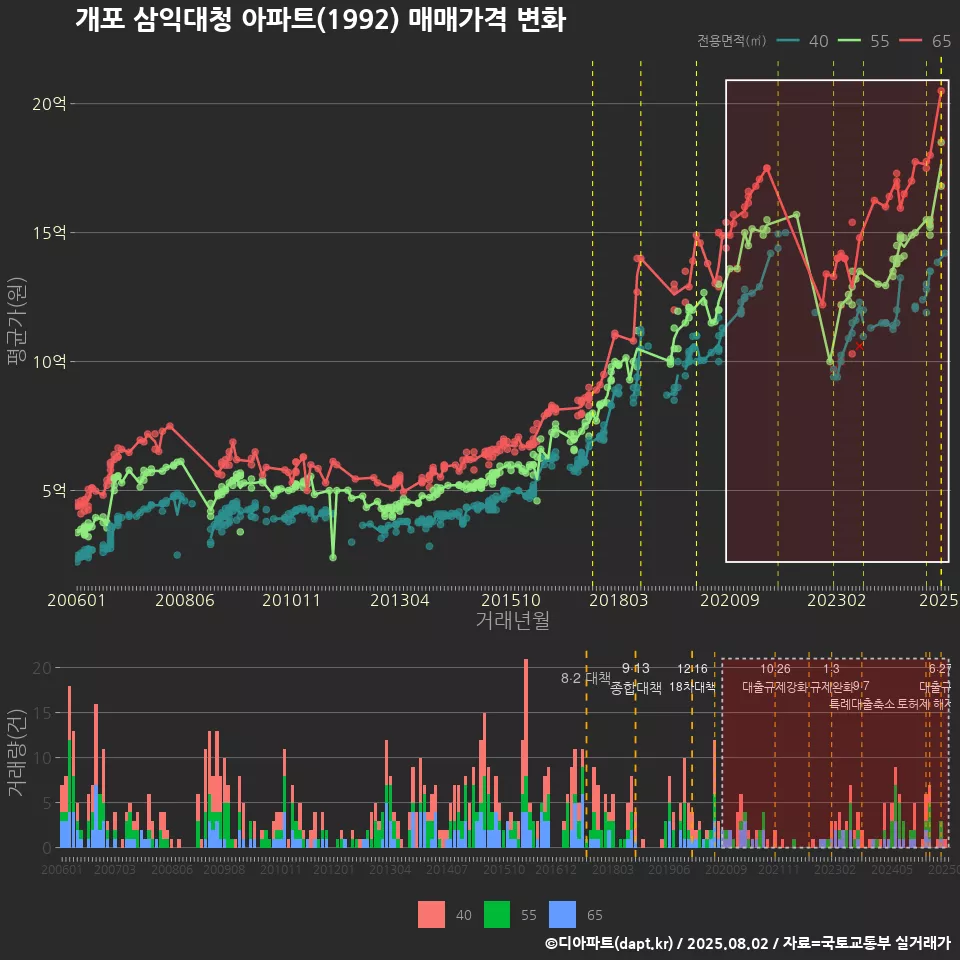Click the 9·13 종합대책 policy annotation
The width and height of the screenshot is (960, 960).
tap(636, 678)
